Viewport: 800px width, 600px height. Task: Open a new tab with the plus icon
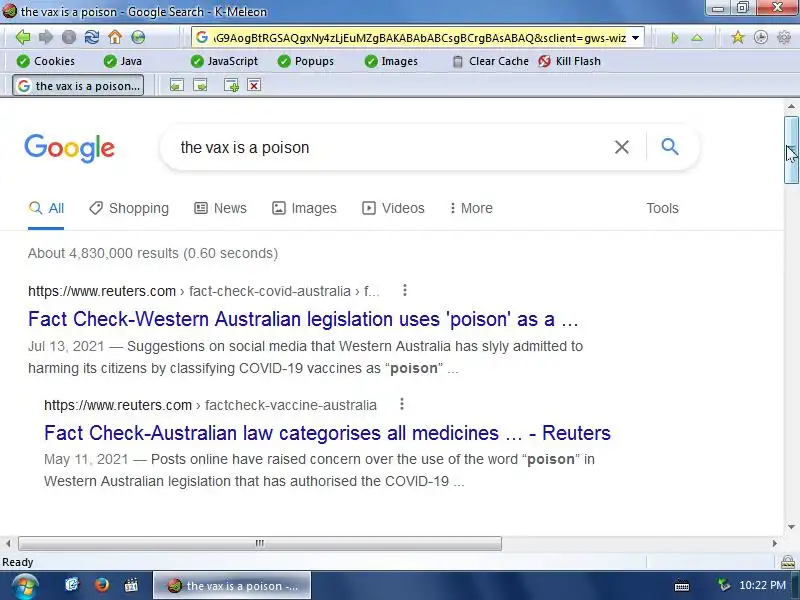tap(231, 85)
